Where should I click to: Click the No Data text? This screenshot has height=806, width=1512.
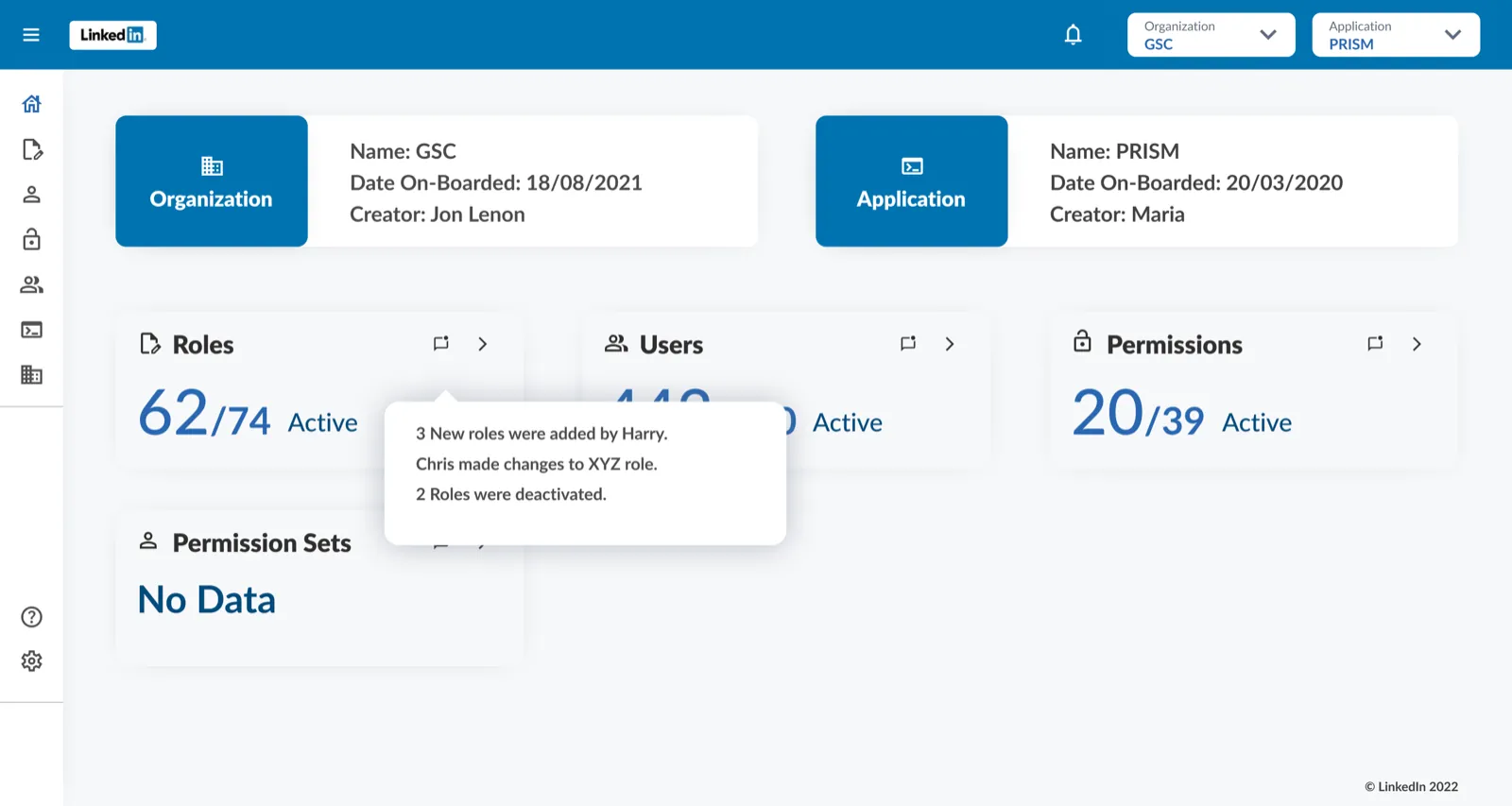pyautogui.click(x=207, y=600)
